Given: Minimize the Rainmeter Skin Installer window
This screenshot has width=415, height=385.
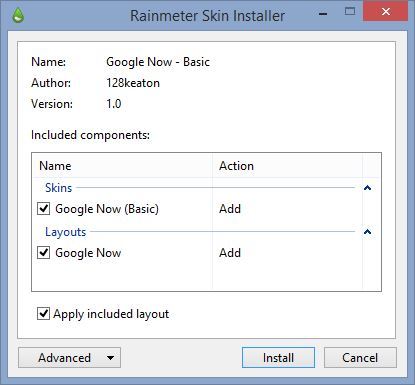Looking at the screenshot, I should point(323,14).
